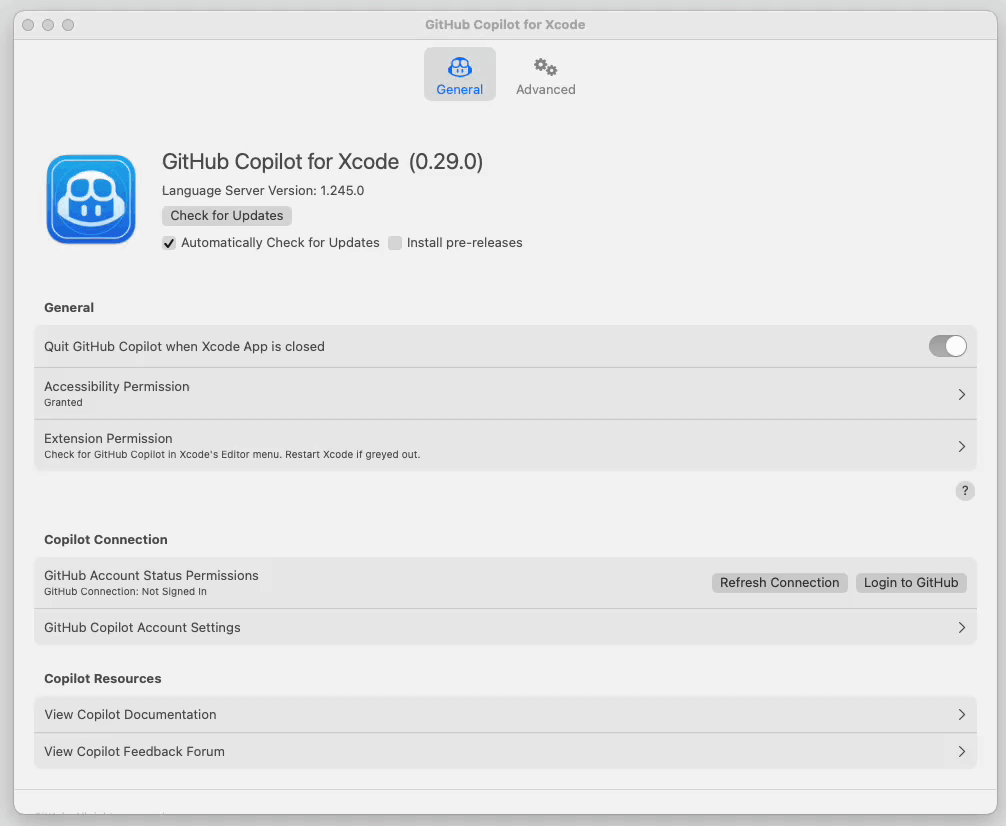Uncheck Automatically Check for Updates
The width and height of the screenshot is (1006, 826).
click(x=169, y=243)
